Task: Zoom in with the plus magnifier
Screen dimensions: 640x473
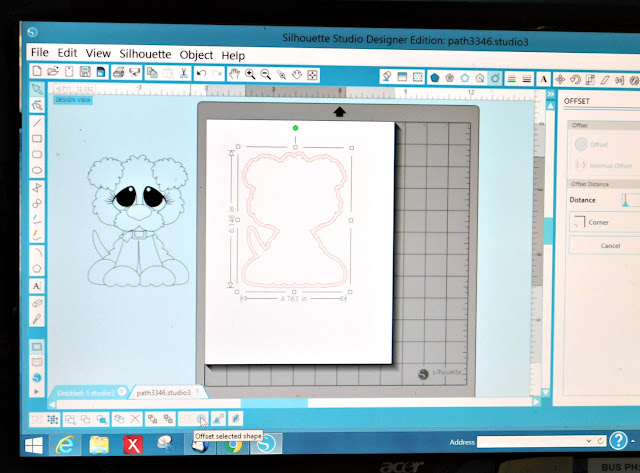Action: [250, 74]
